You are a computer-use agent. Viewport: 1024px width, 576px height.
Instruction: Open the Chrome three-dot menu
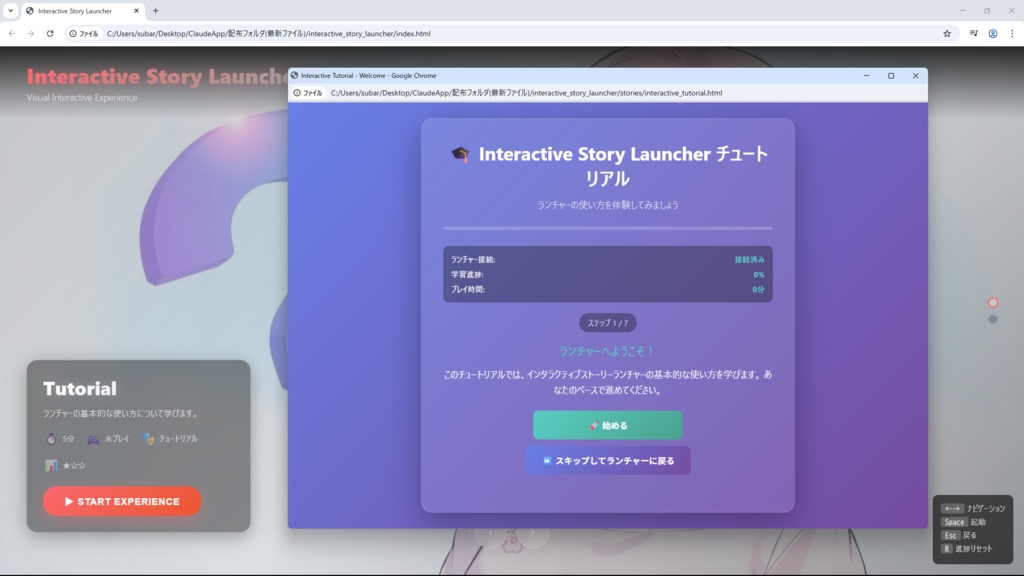[x=1011, y=33]
